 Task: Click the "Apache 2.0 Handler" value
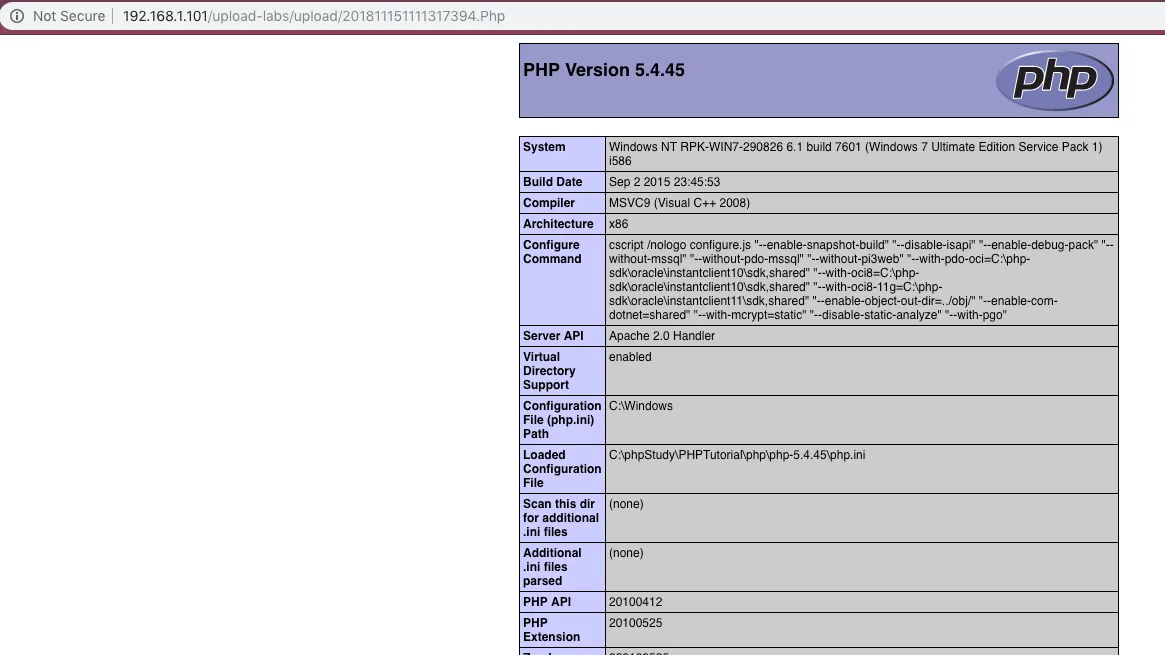662,336
